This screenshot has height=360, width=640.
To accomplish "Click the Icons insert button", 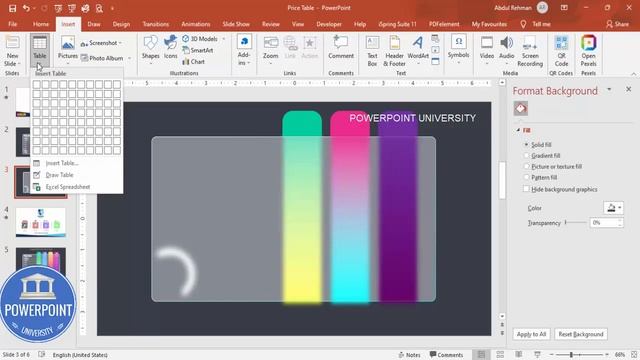I will (171, 43).
